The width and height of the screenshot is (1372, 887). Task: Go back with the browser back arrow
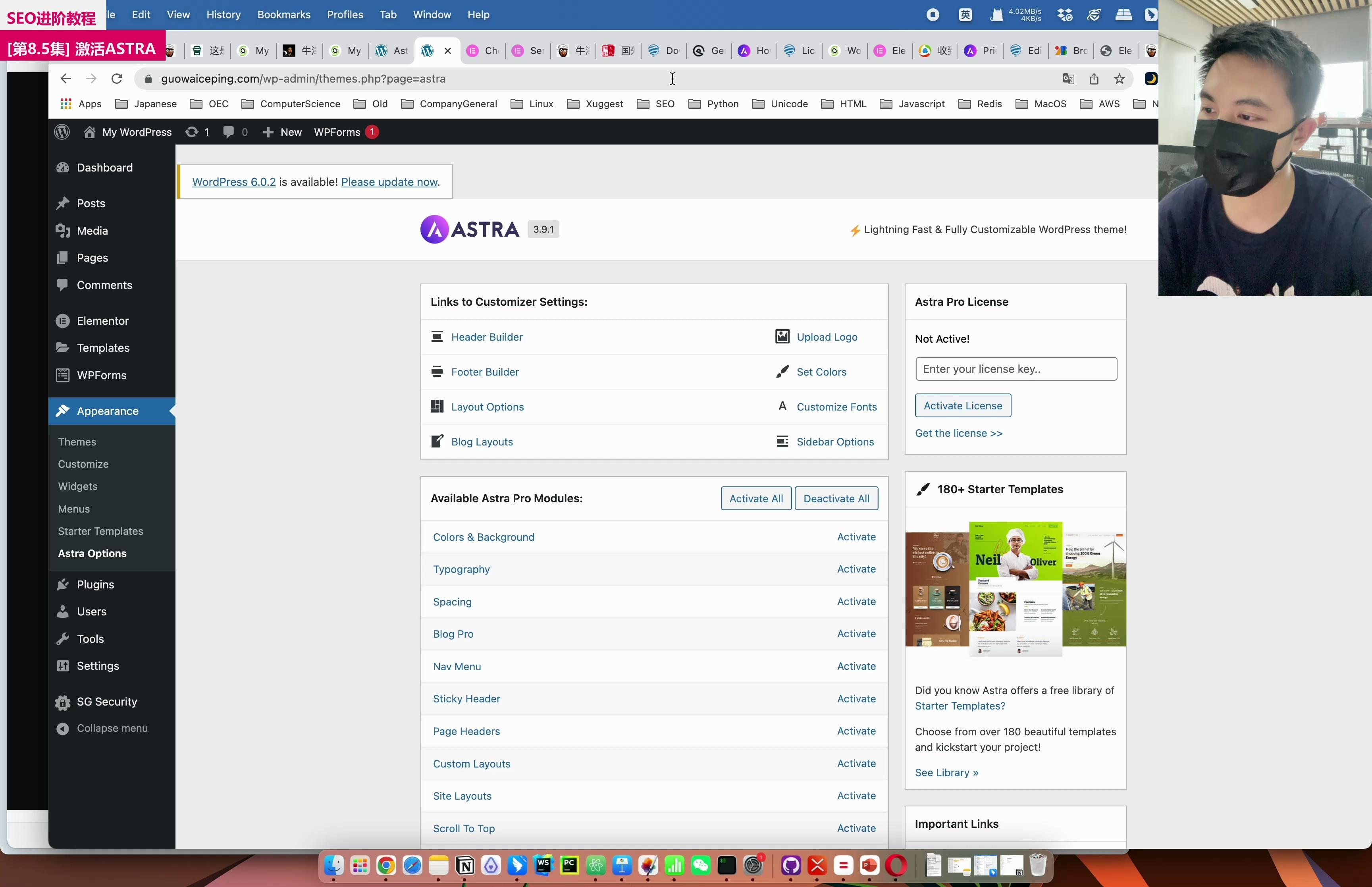pyautogui.click(x=66, y=78)
